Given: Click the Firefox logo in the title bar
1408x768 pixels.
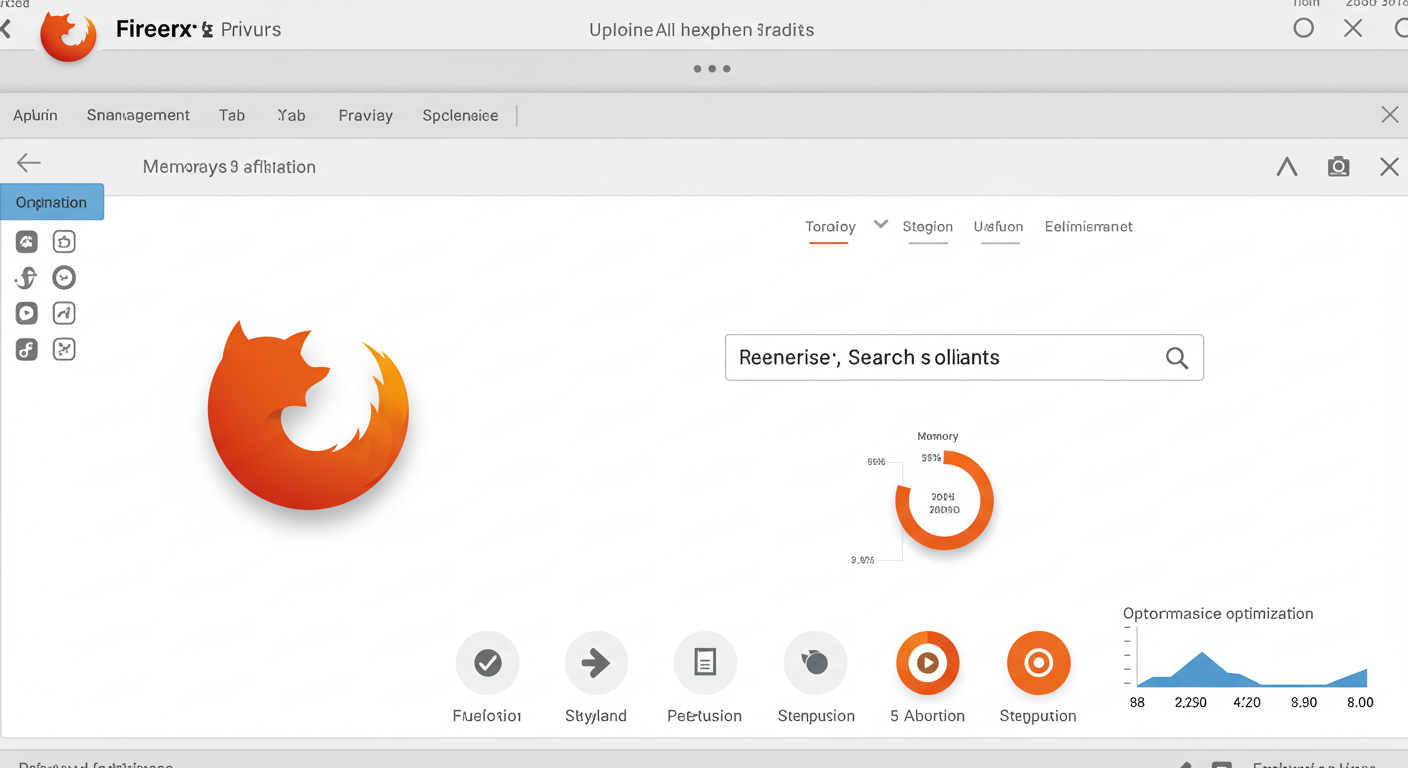Looking at the screenshot, I should (68, 34).
